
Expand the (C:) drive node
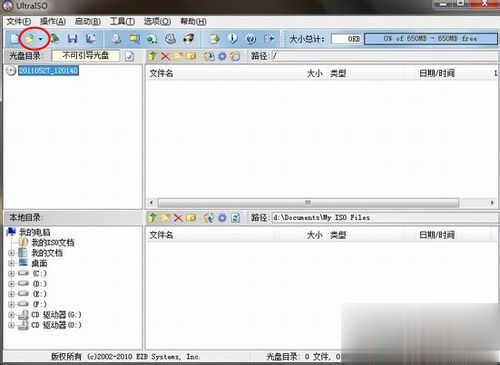click(11, 274)
